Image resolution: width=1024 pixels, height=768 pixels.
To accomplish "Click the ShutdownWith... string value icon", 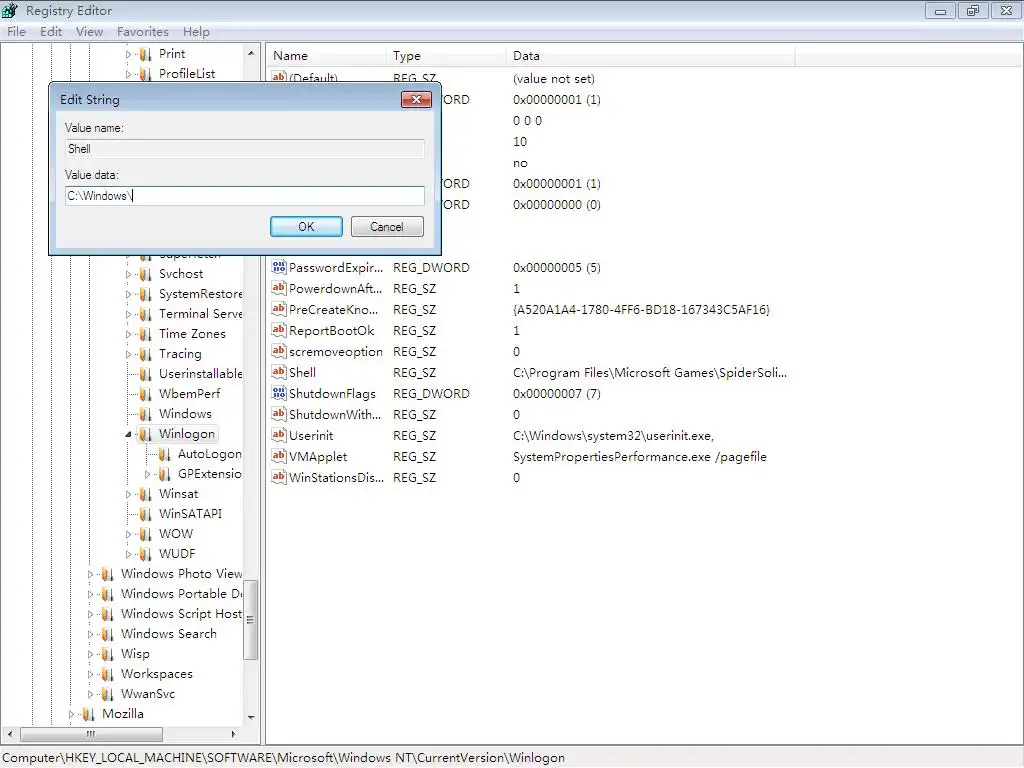I will click(279, 414).
